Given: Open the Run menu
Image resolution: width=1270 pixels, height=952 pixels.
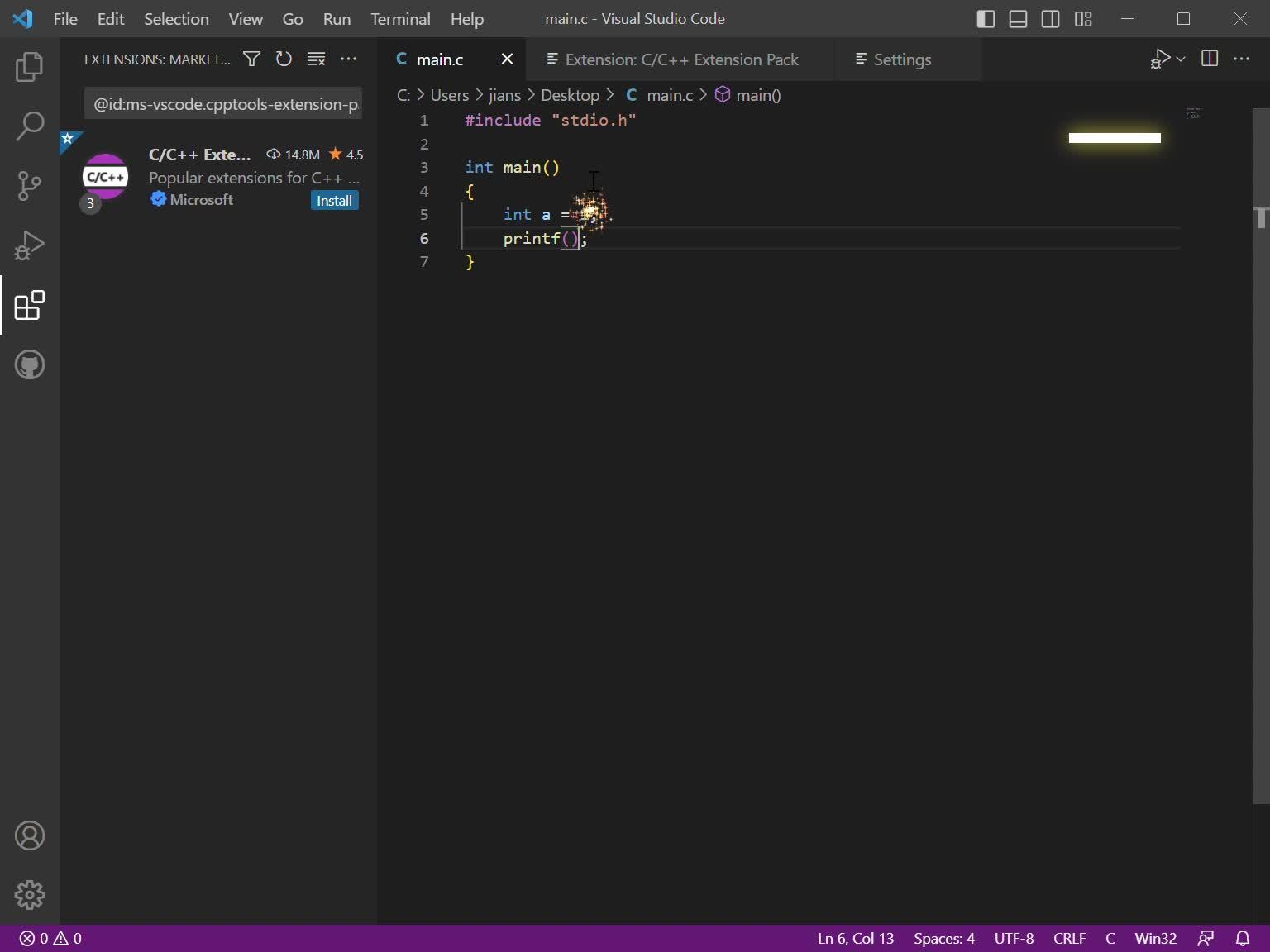Looking at the screenshot, I should coord(336,18).
